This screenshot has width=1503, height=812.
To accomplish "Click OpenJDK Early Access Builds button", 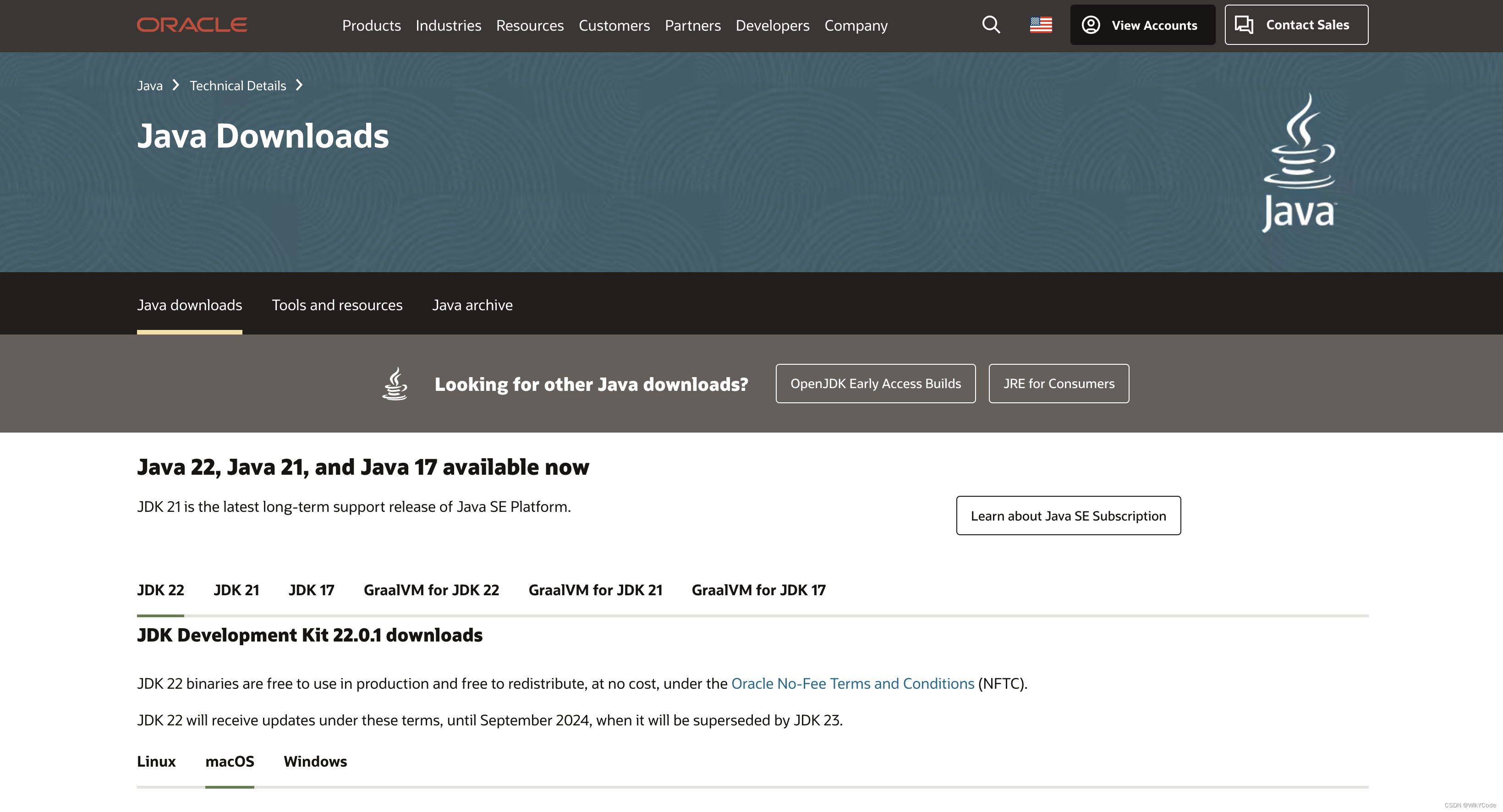I will pyautogui.click(x=875, y=383).
